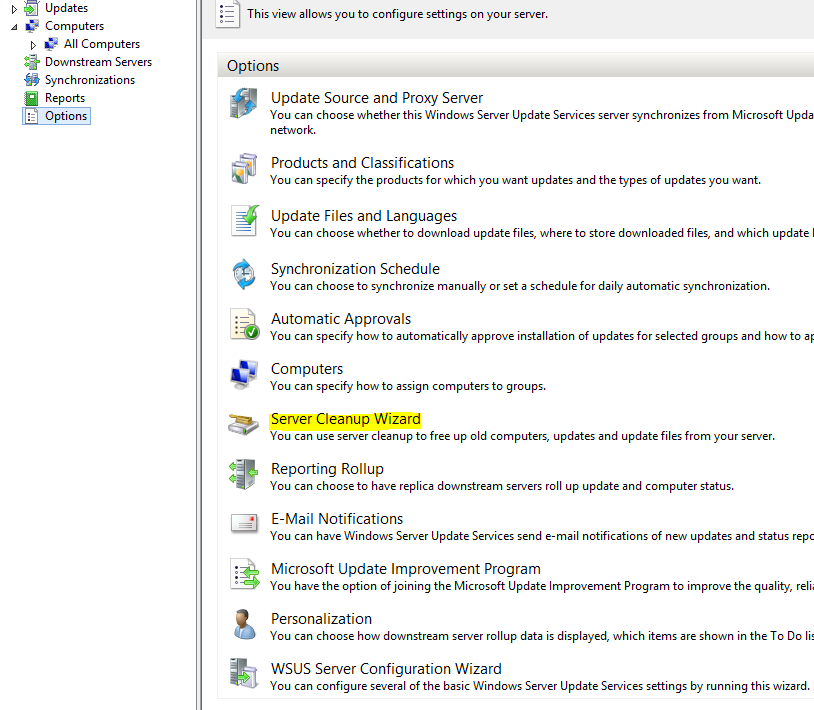The height and width of the screenshot is (710, 814).
Task: Expand the Updates tree node
Action: coord(14,9)
